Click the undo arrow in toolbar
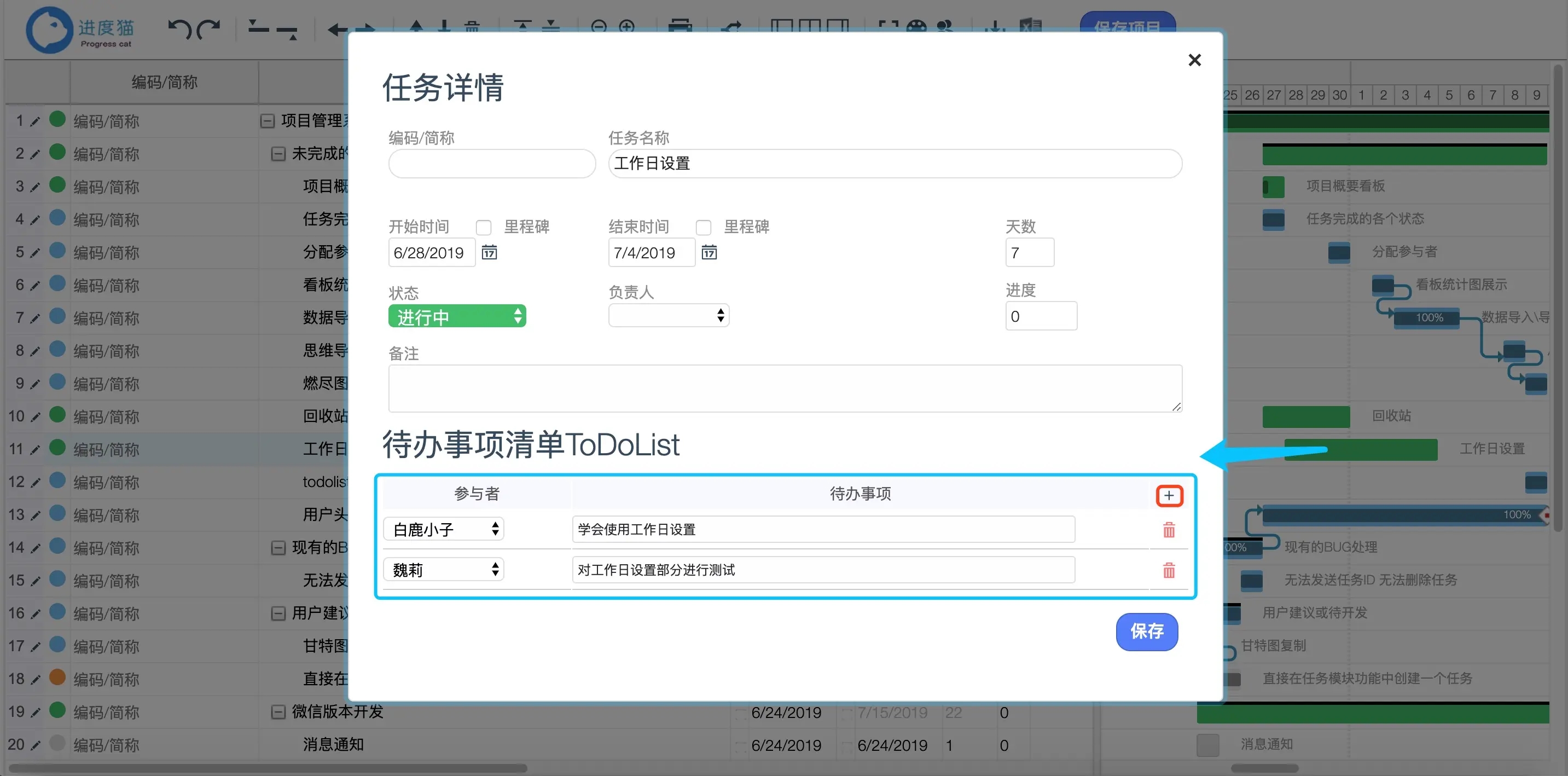The height and width of the screenshot is (776, 1568). pos(179,28)
